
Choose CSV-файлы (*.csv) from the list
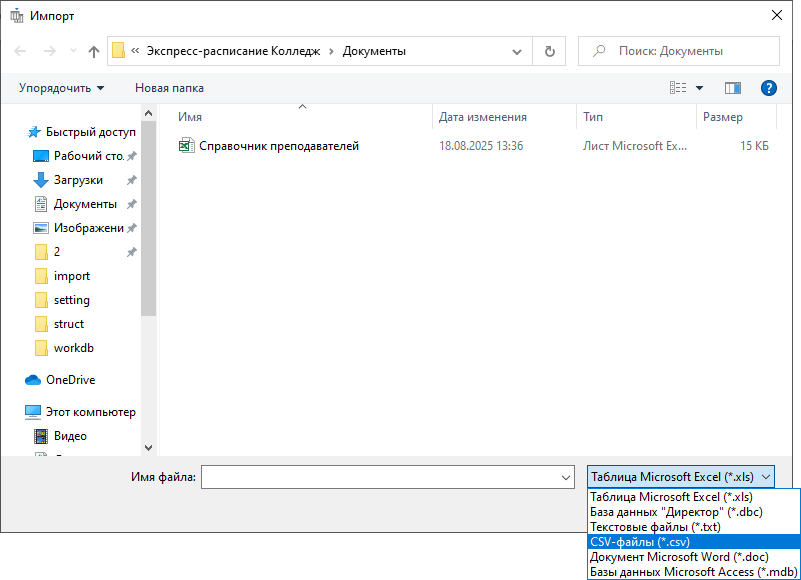(x=640, y=541)
